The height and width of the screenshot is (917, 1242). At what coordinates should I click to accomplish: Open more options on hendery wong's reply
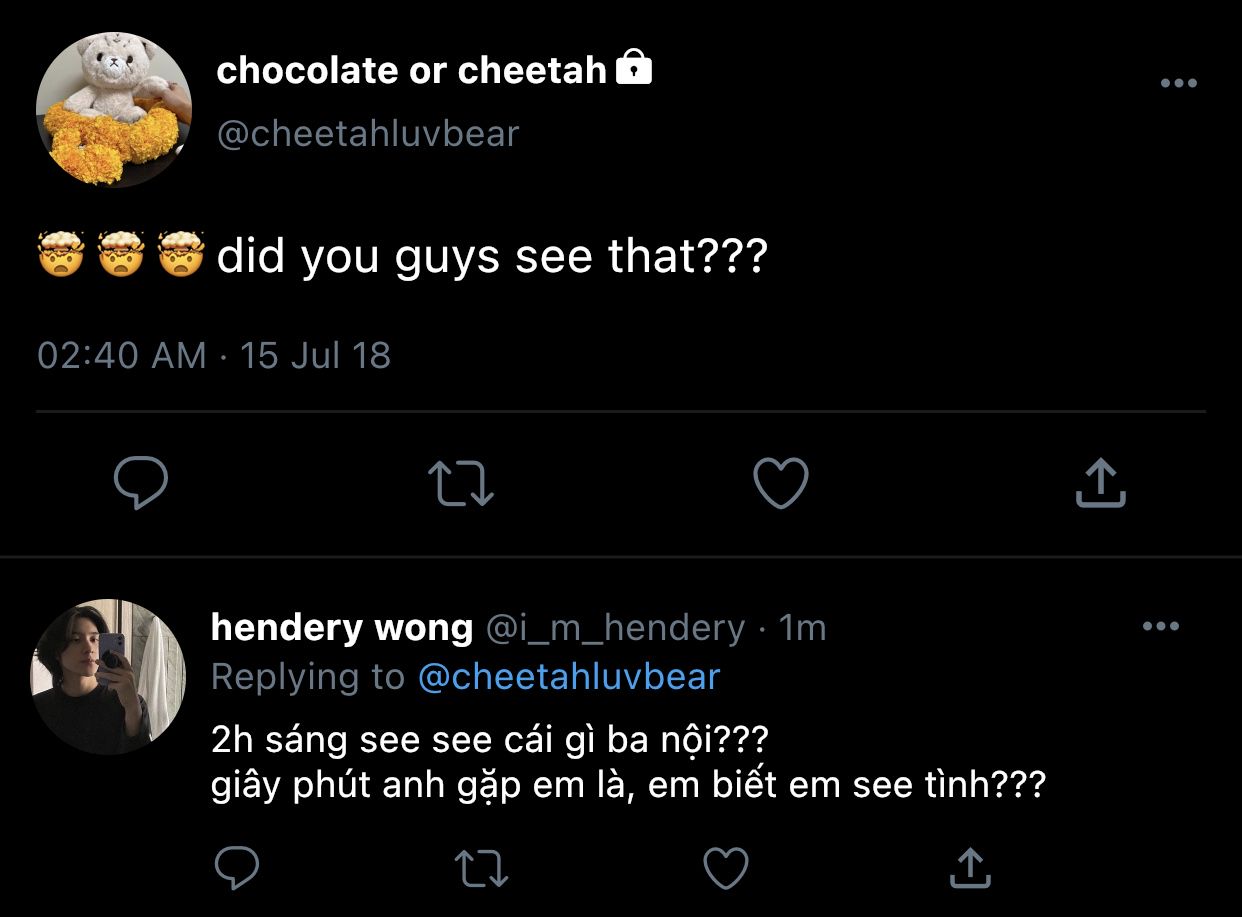pos(1160,627)
